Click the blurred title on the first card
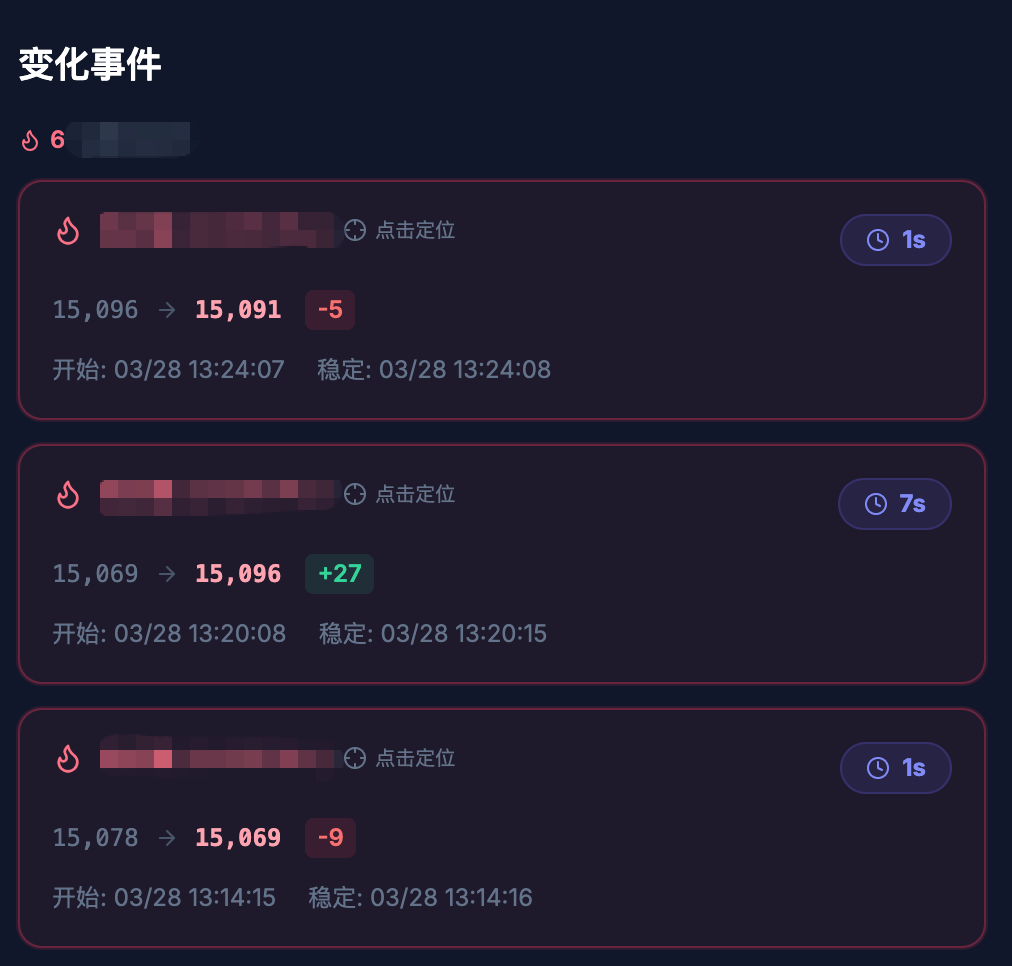 (x=217, y=230)
